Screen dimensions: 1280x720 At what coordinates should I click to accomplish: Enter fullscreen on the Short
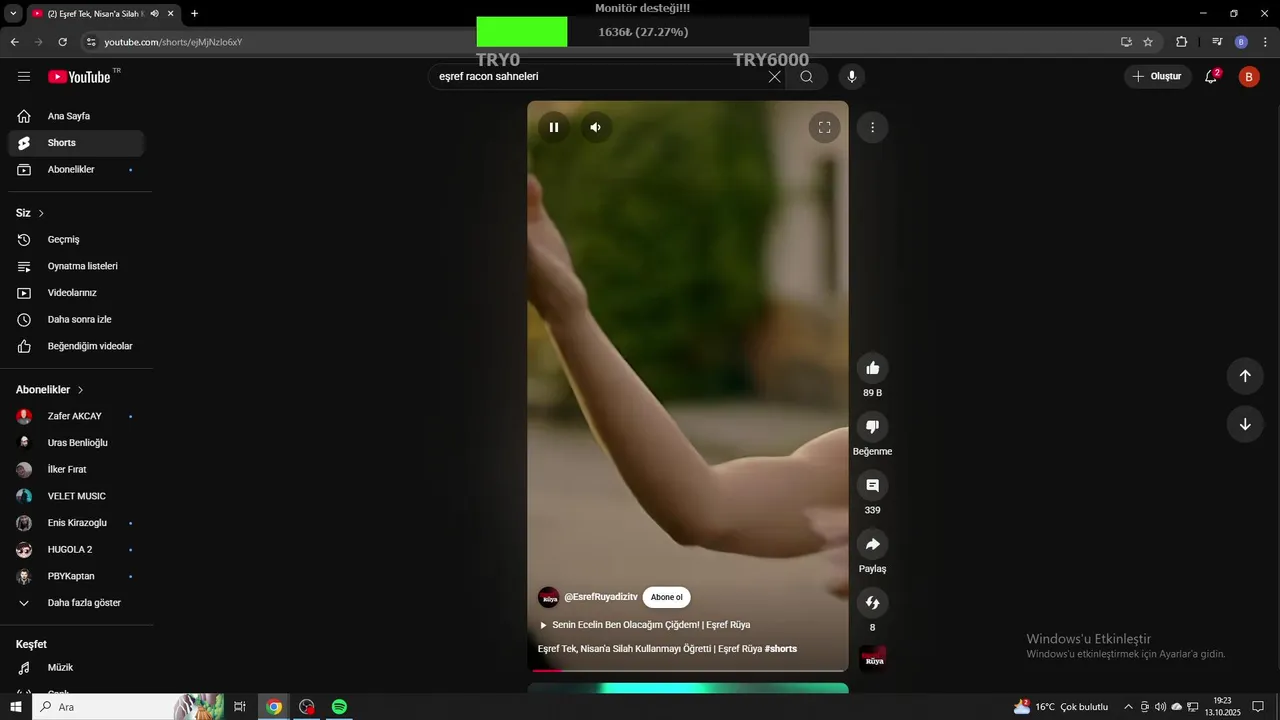[x=825, y=127]
